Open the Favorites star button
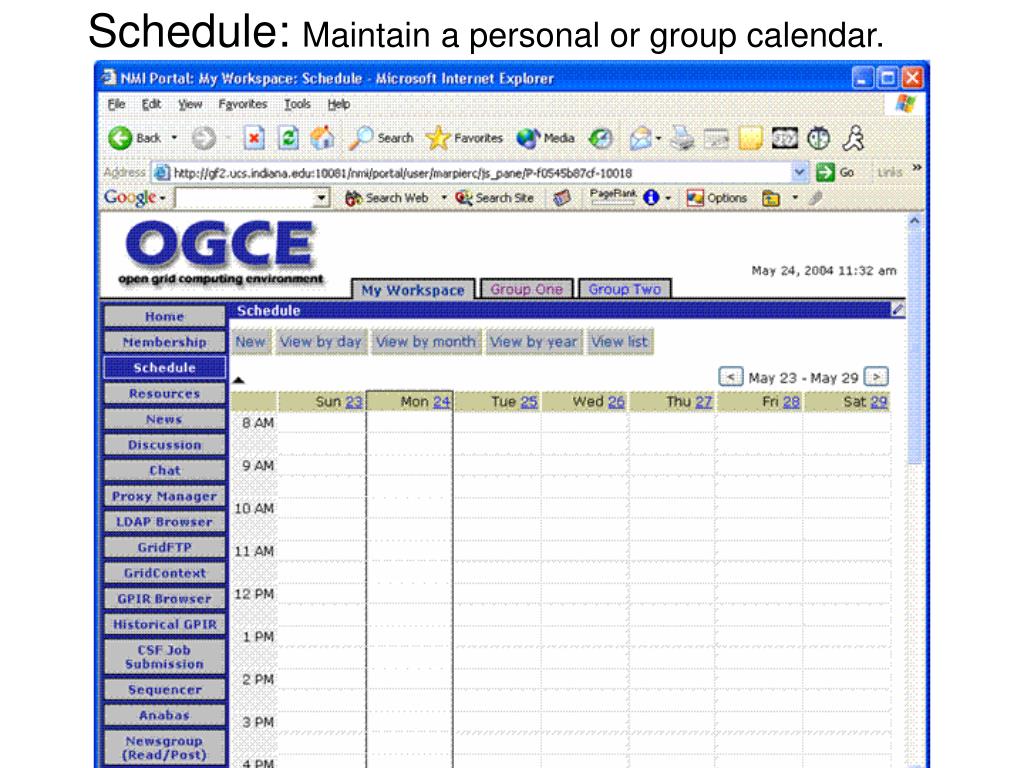This screenshot has height=768, width=1024. pyautogui.click(x=464, y=138)
